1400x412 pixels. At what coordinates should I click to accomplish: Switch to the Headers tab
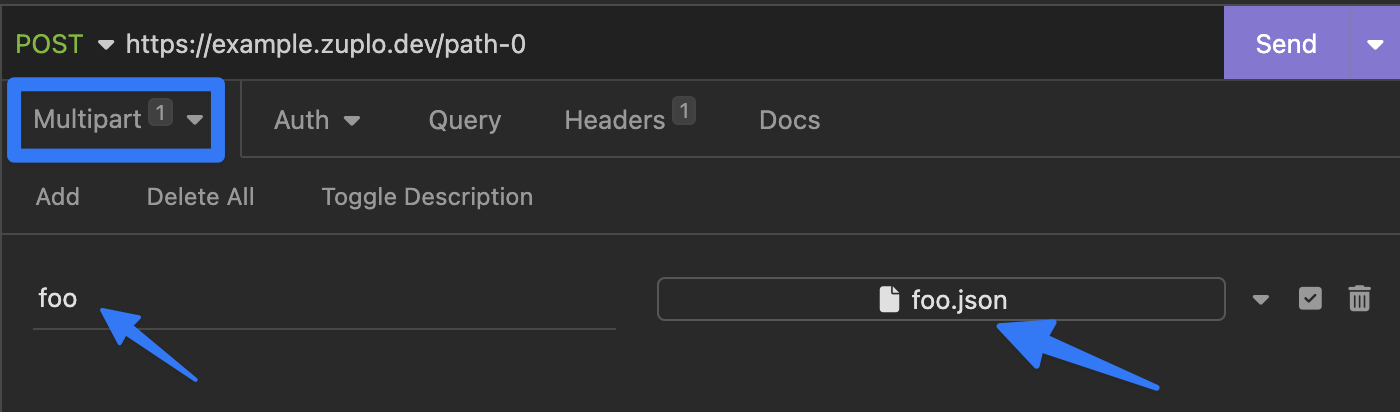[x=615, y=120]
